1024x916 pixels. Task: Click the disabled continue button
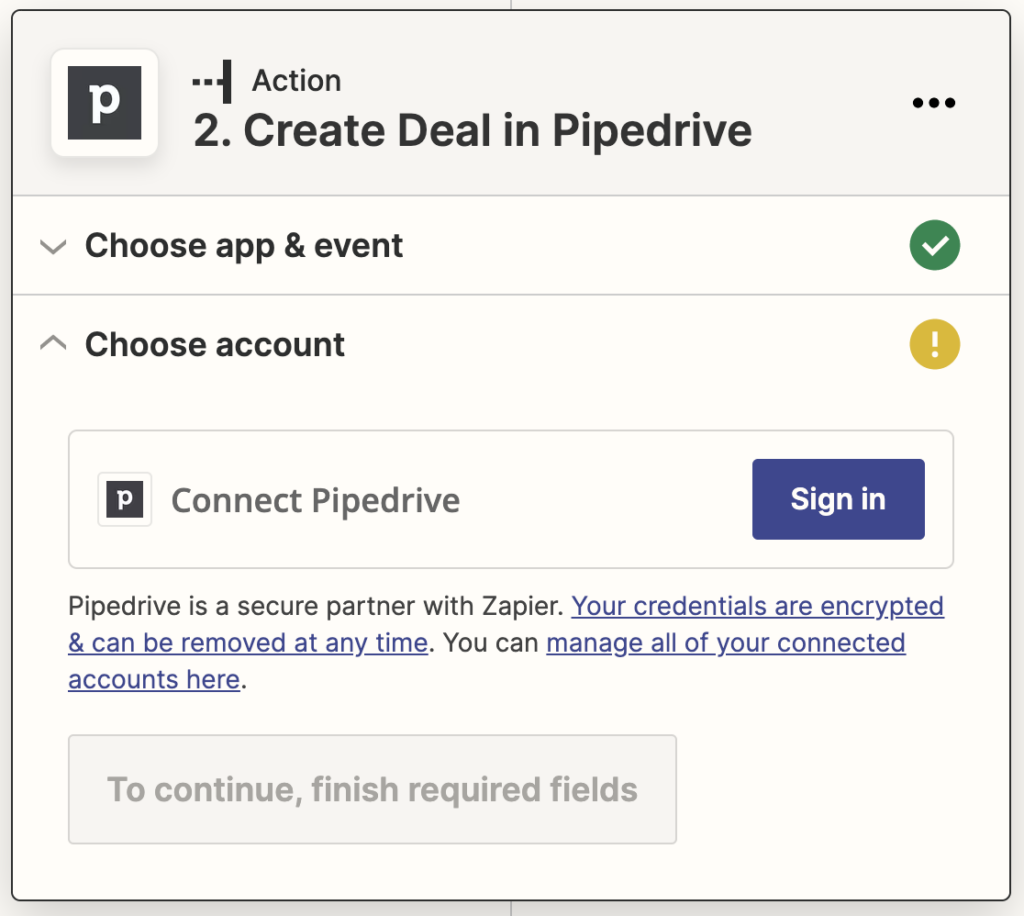[x=372, y=789]
